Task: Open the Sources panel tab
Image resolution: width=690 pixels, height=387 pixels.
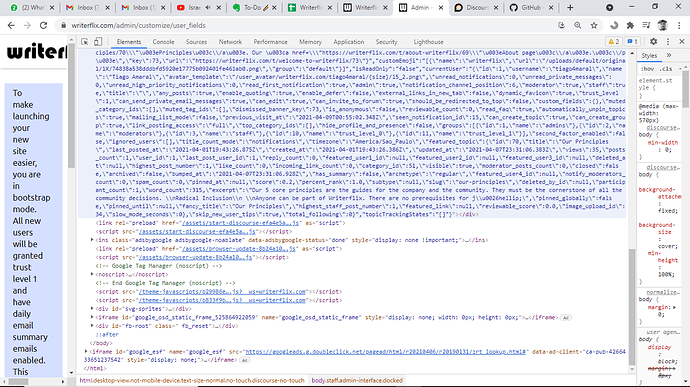Action: (x=196, y=42)
